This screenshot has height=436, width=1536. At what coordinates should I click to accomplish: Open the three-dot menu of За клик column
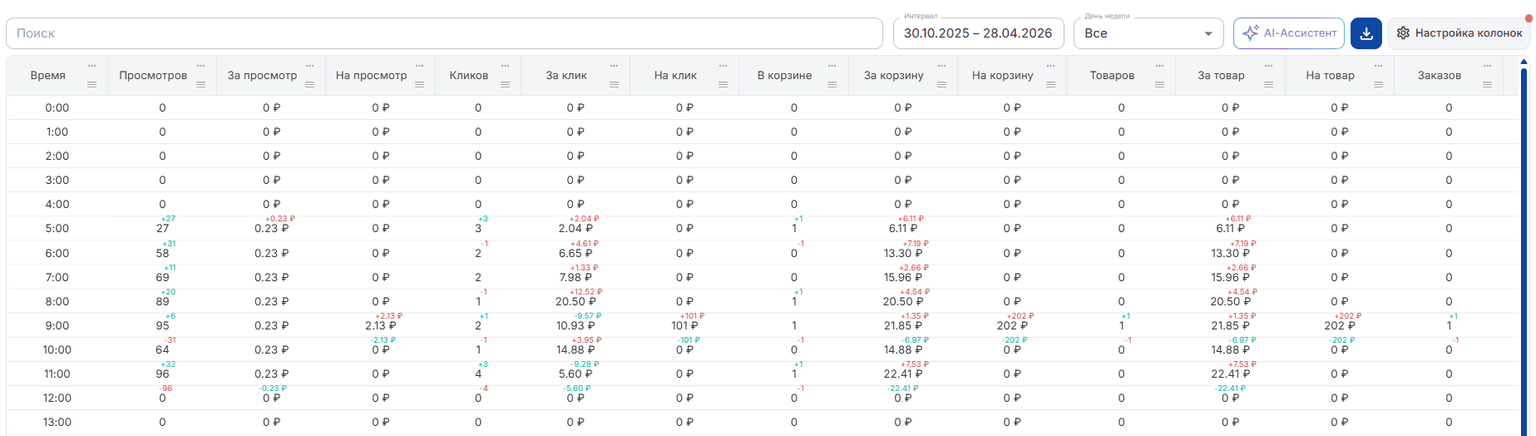click(614, 66)
